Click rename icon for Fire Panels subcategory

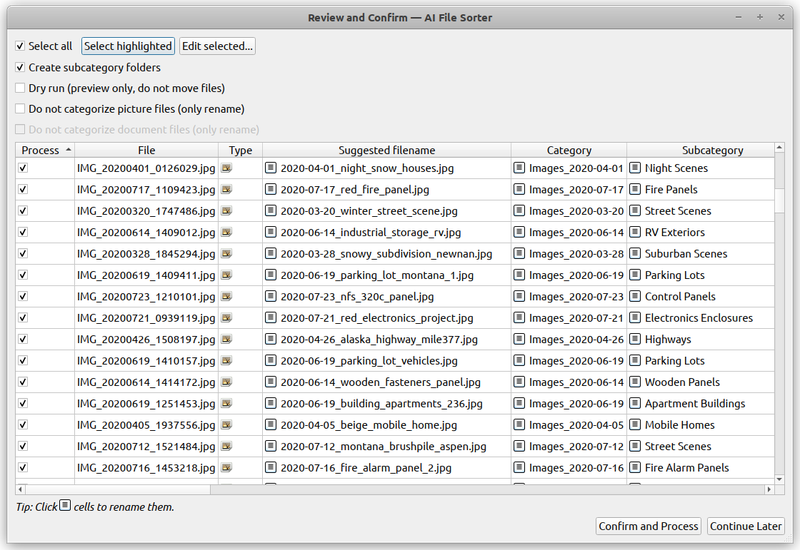(635, 189)
